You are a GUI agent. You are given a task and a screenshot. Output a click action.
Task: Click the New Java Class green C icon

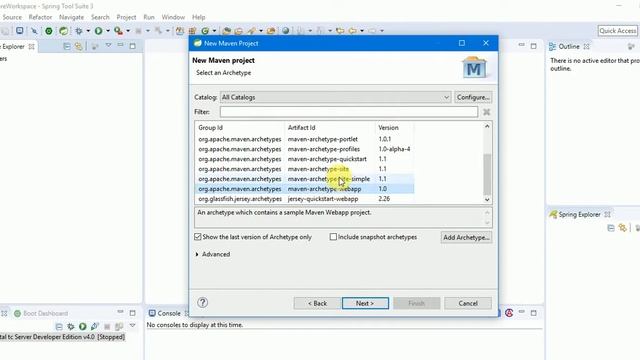(x=205, y=31)
